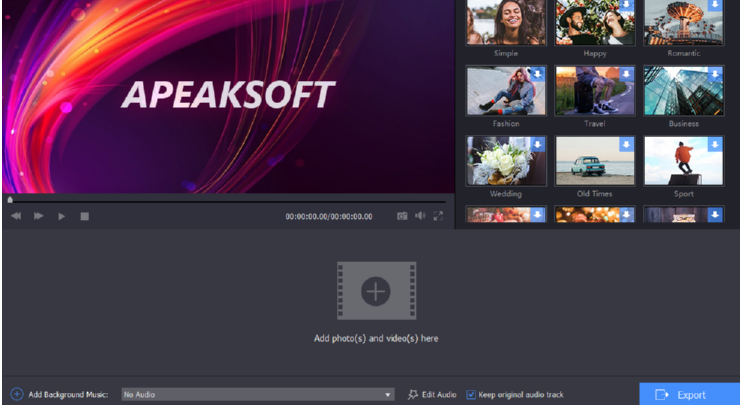This screenshot has width=740, height=405.
Task: Click the Add Background Music plus icon
Action: tap(17, 394)
